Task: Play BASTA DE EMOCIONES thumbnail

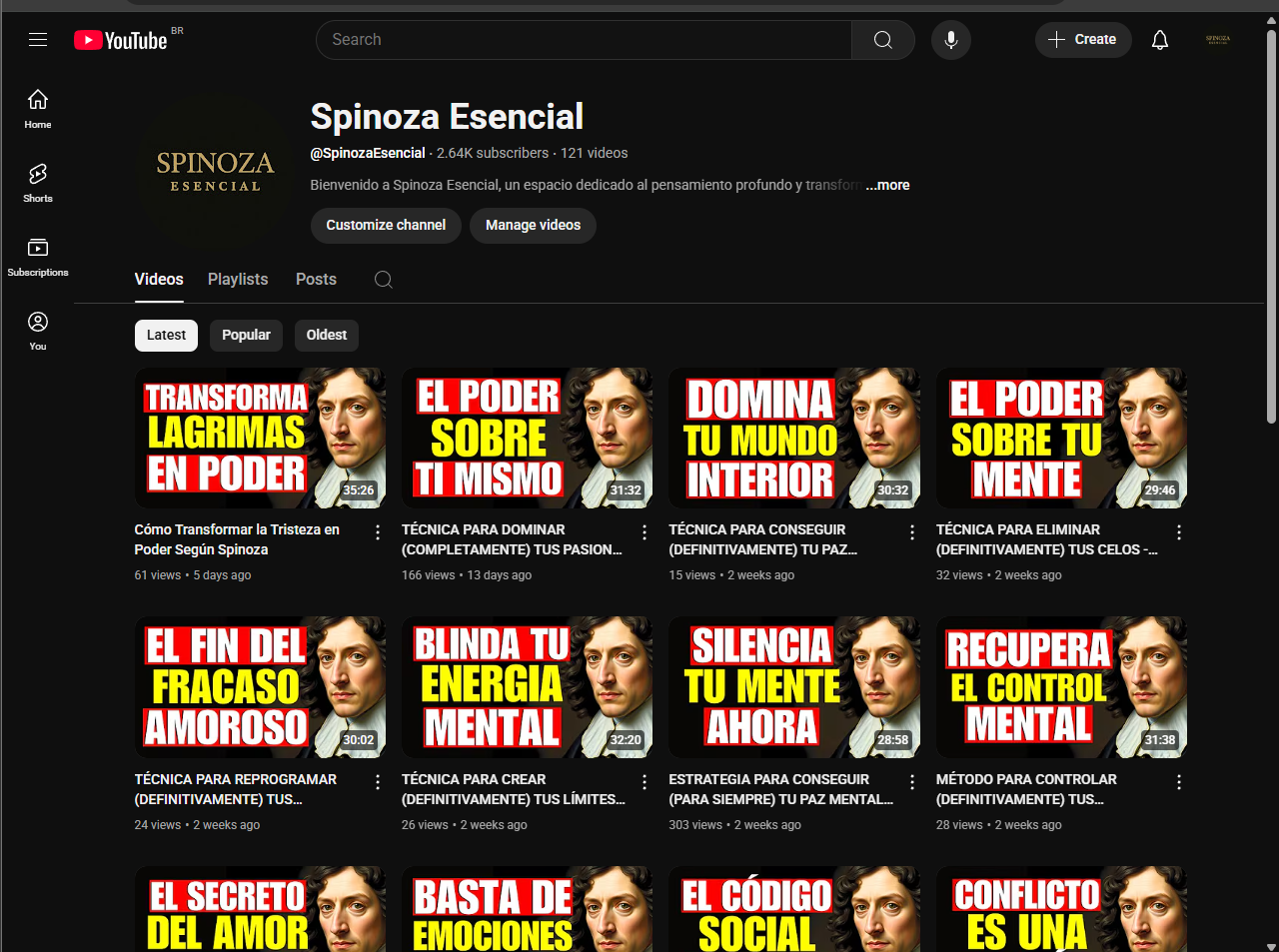Action: pyautogui.click(x=528, y=909)
